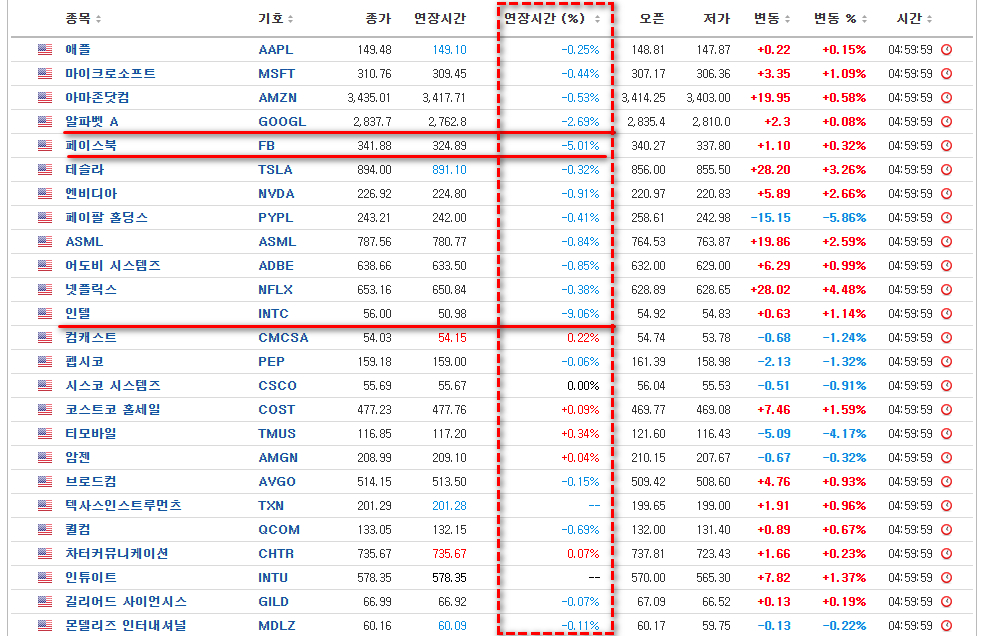Open the 텍사스인스트루먼츠 link
Viewport: 981px width, 636px height.
point(123,505)
